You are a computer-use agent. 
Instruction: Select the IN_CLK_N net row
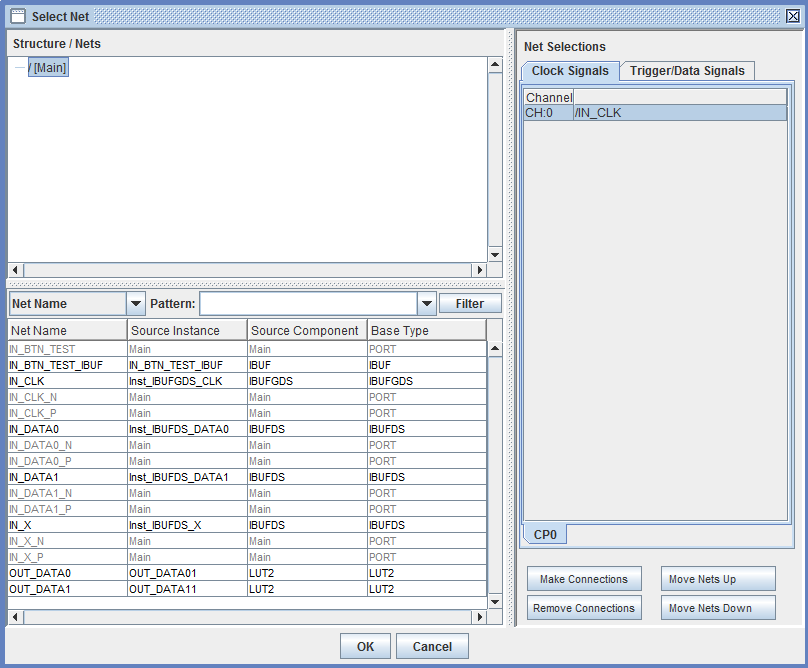click(247, 397)
